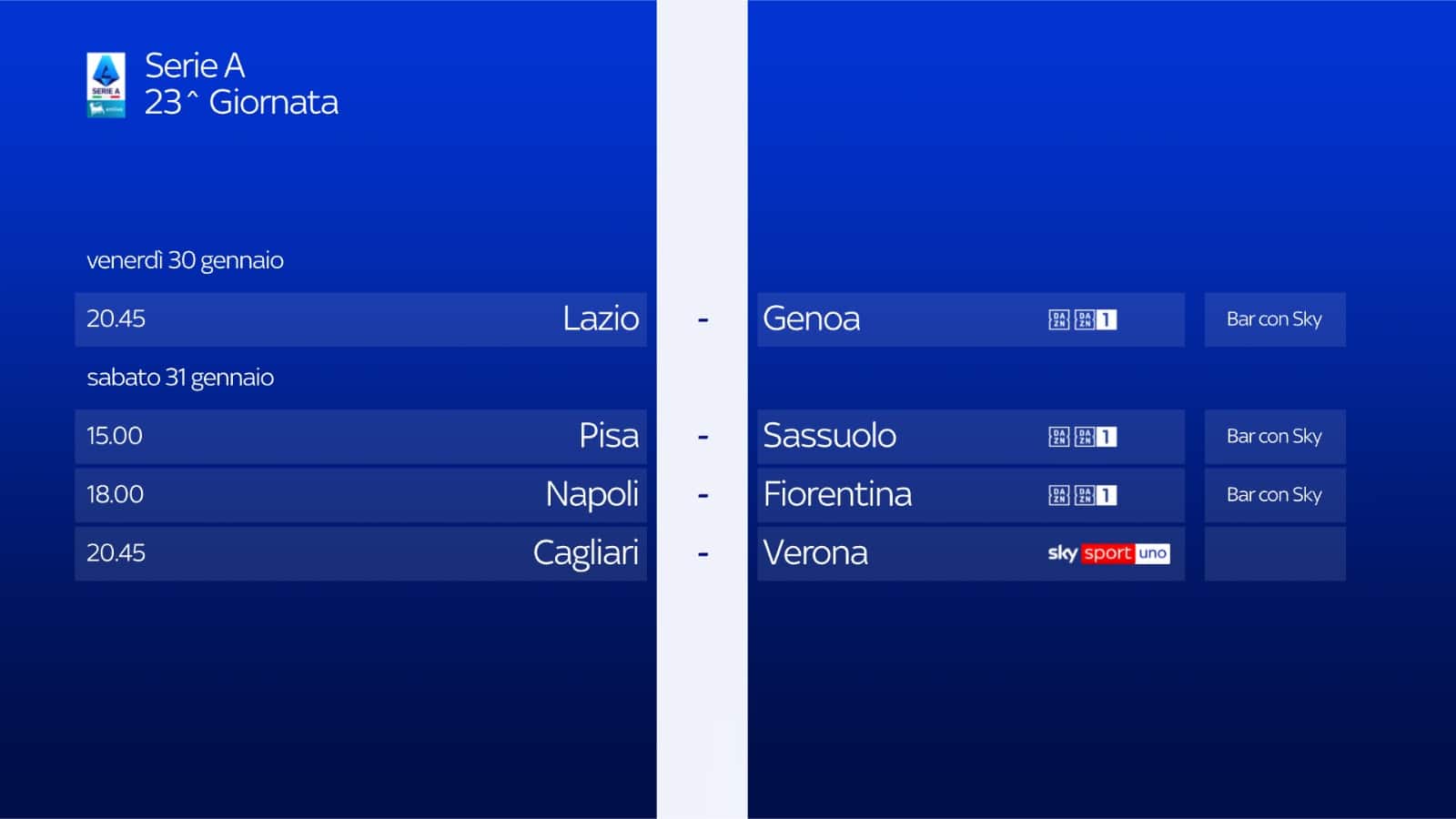Select the Fiorentina team name
The image size is (1456, 819).
tap(837, 495)
